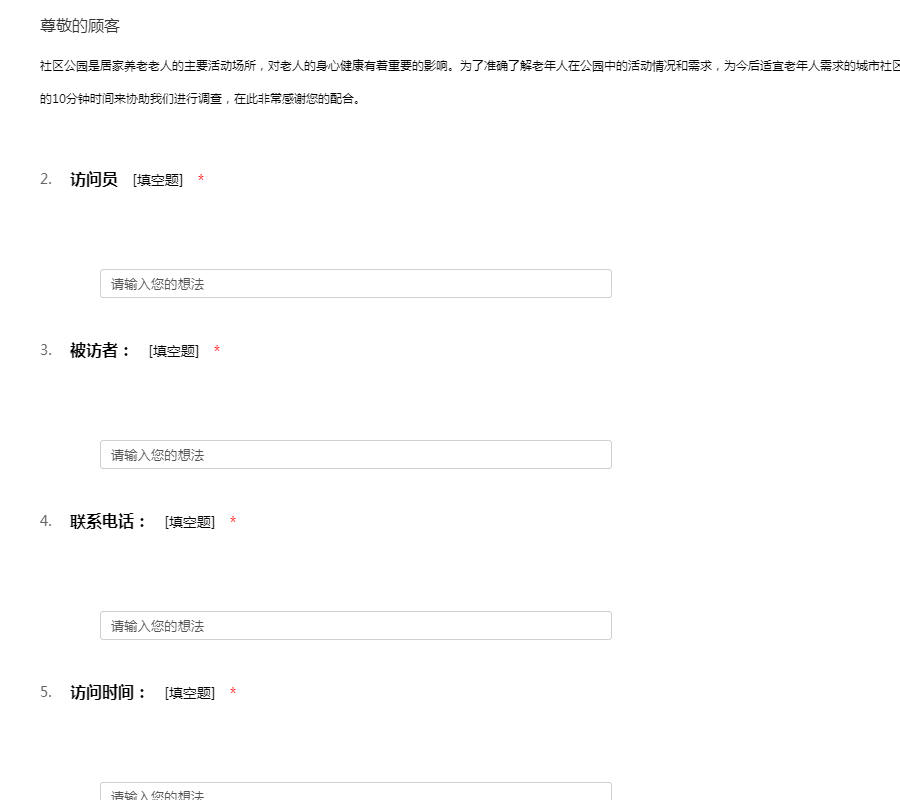Click the red required asterisk for 被访者

[217, 351]
